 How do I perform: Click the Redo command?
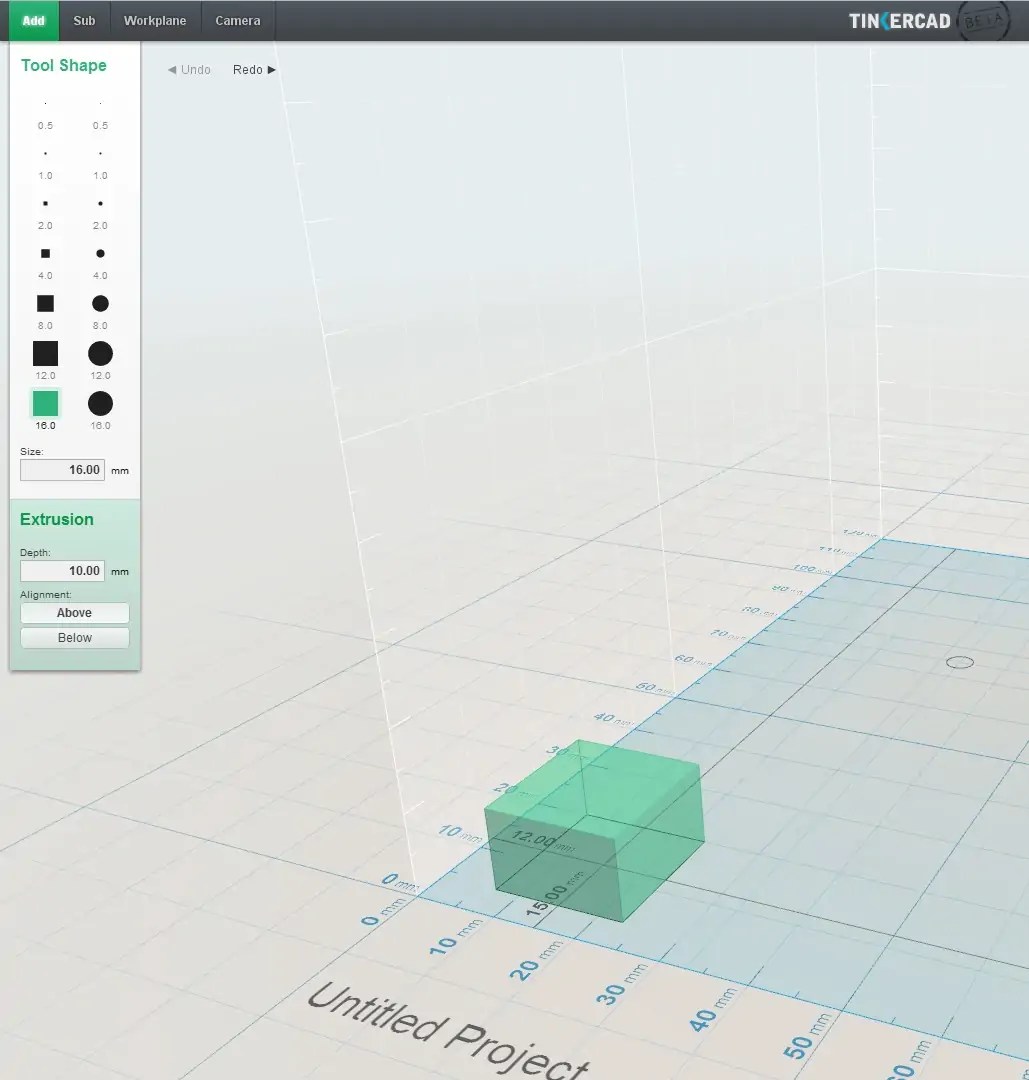246,70
